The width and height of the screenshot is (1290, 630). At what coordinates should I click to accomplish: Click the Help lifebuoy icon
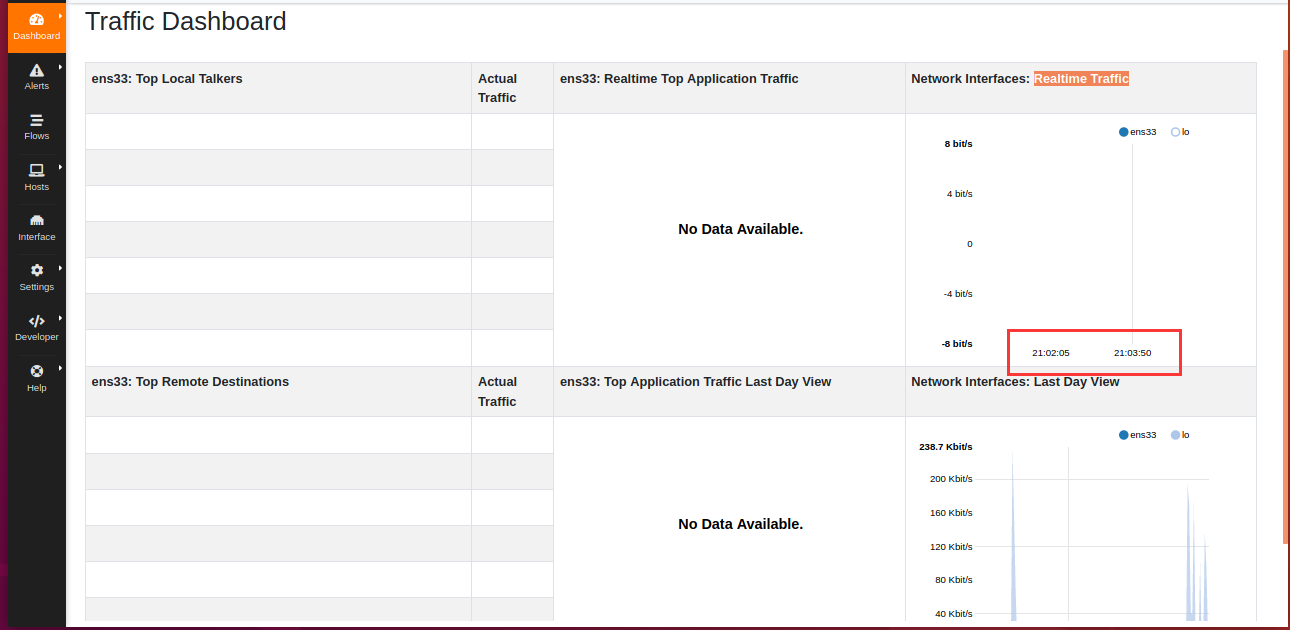[37, 371]
